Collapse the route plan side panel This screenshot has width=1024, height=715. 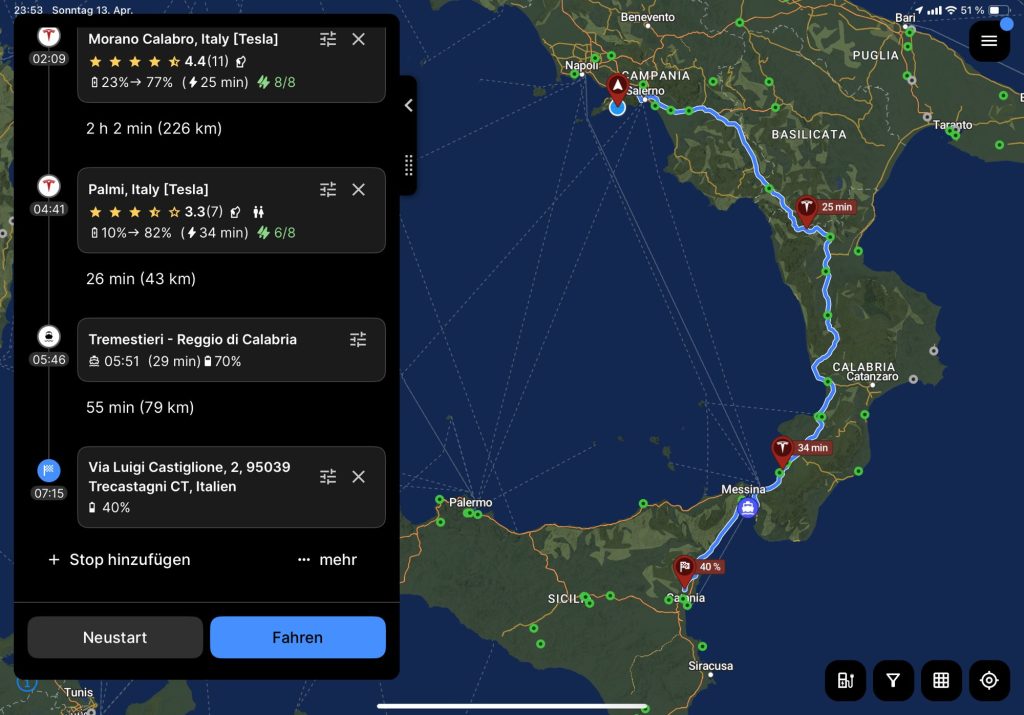tap(409, 105)
